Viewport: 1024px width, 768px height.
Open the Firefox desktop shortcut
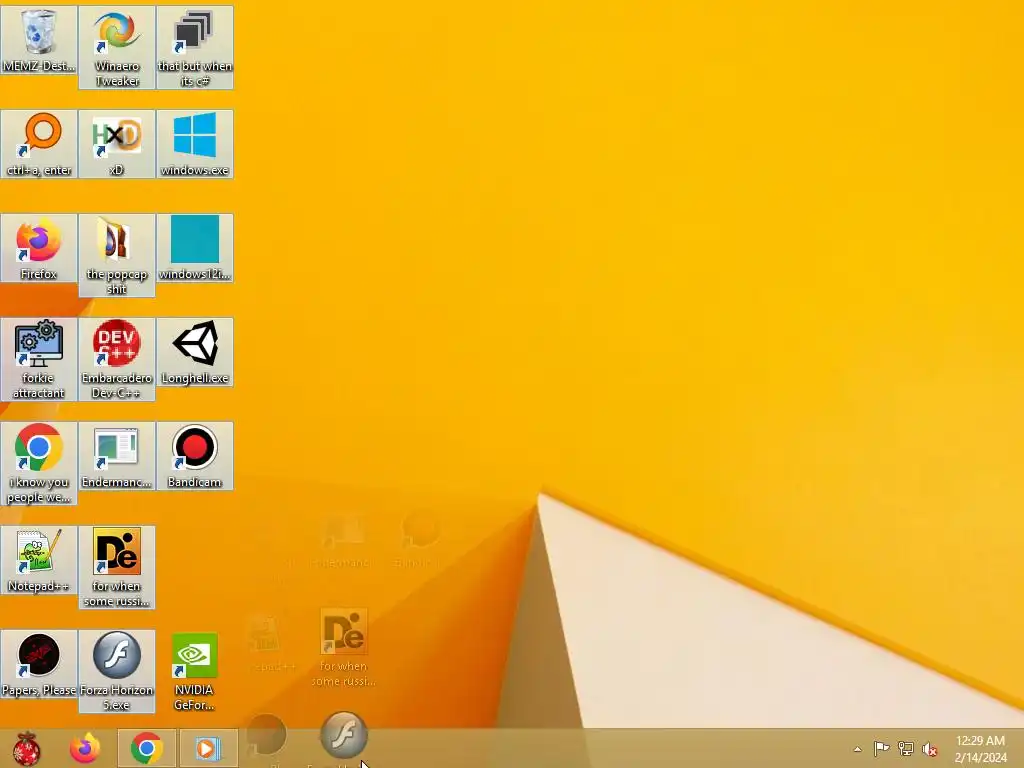39,248
